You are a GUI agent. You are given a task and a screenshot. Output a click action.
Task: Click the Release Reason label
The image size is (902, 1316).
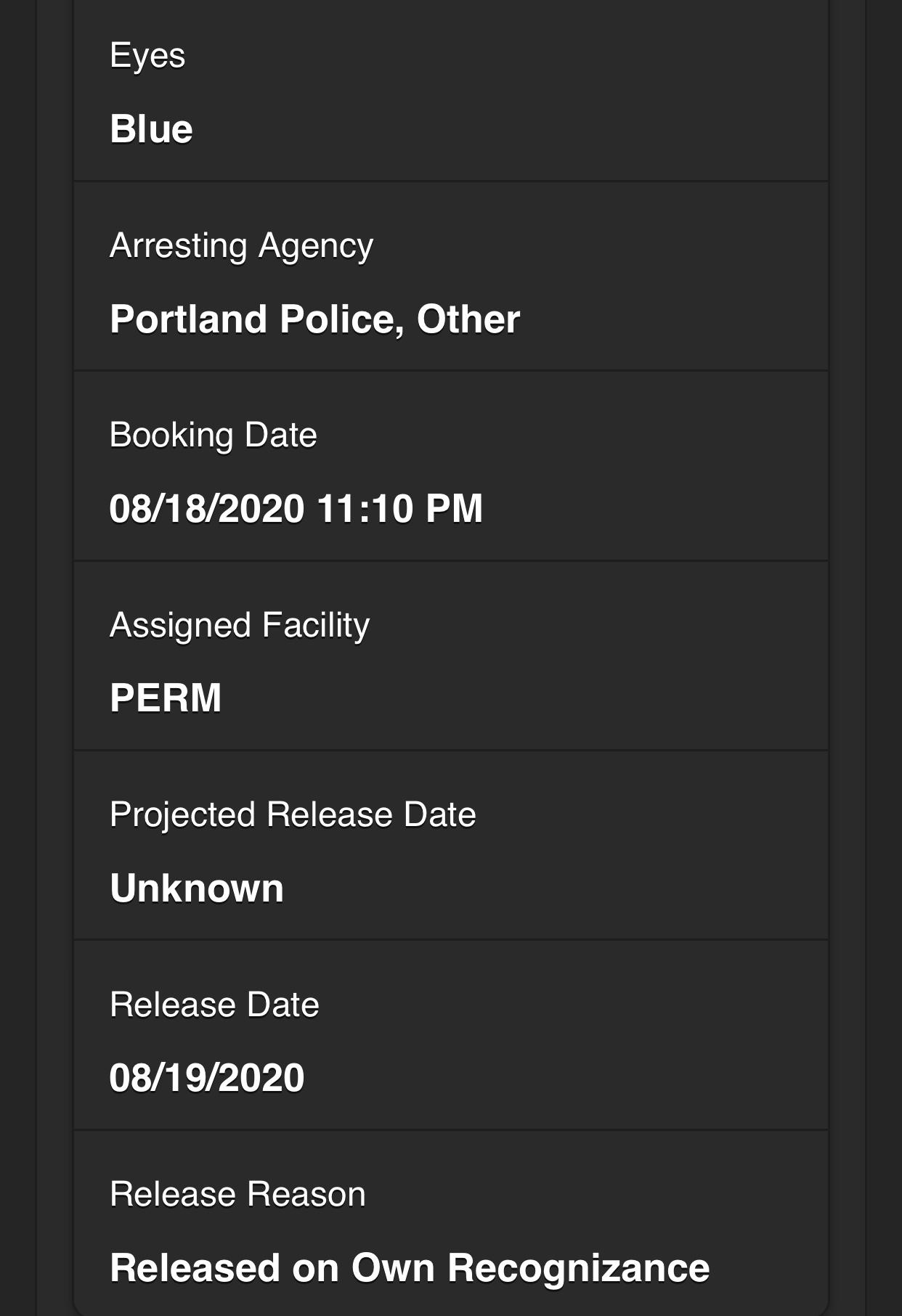(x=237, y=1195)
